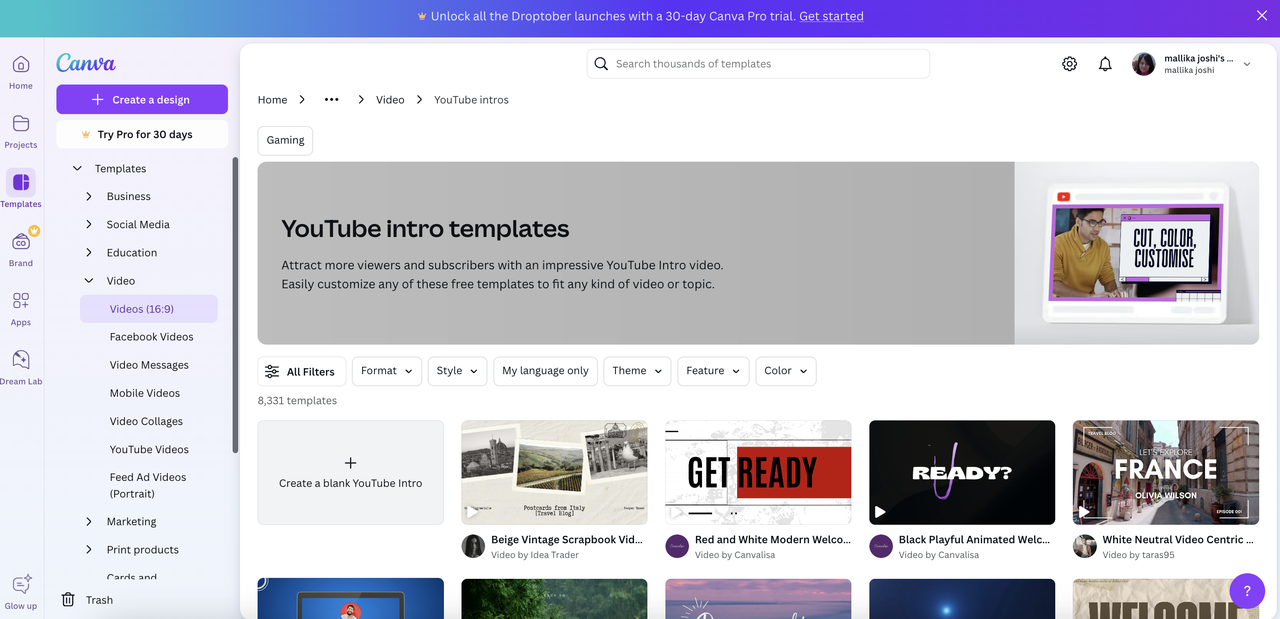Open the Home sidebar icon
Viewport: 1280px width, 619px height.
21,65
